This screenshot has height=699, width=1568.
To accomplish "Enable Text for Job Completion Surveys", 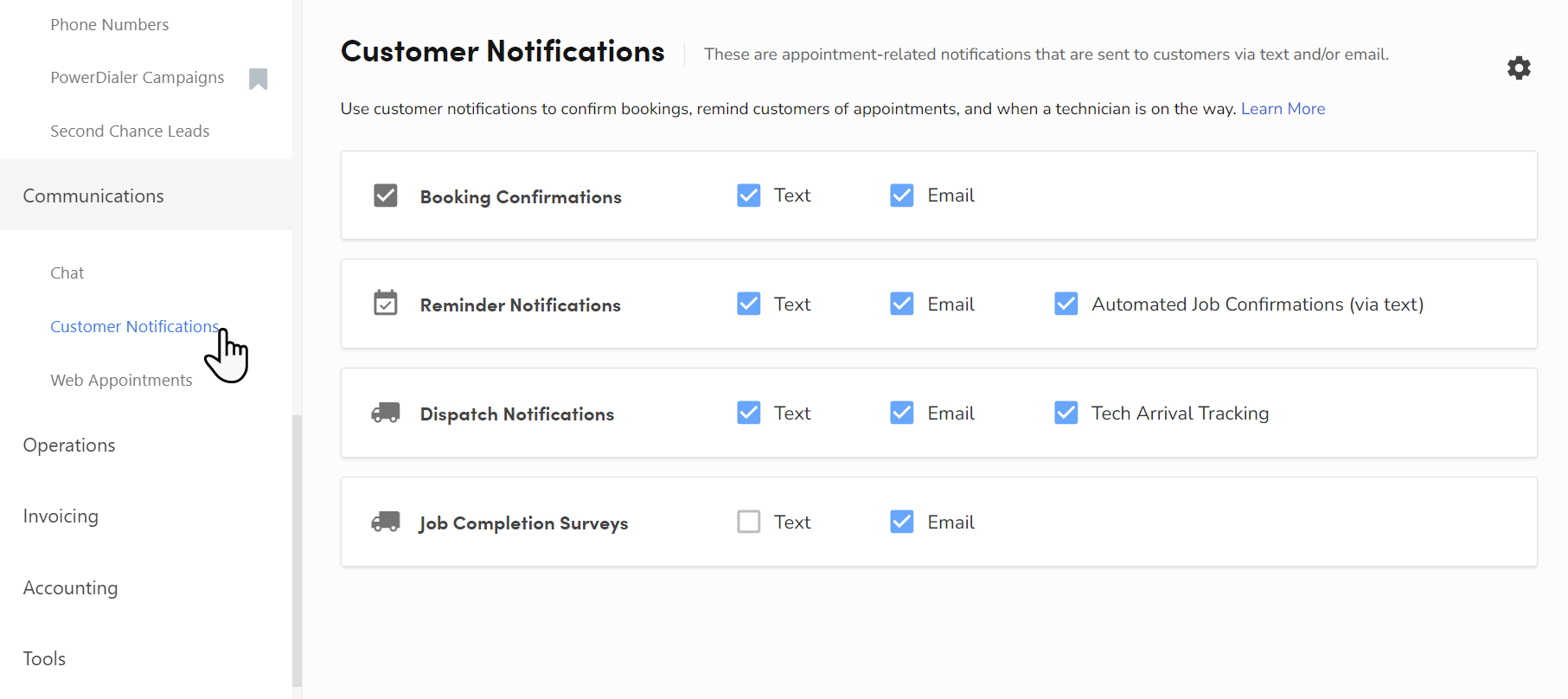I will tap(749, 522).
